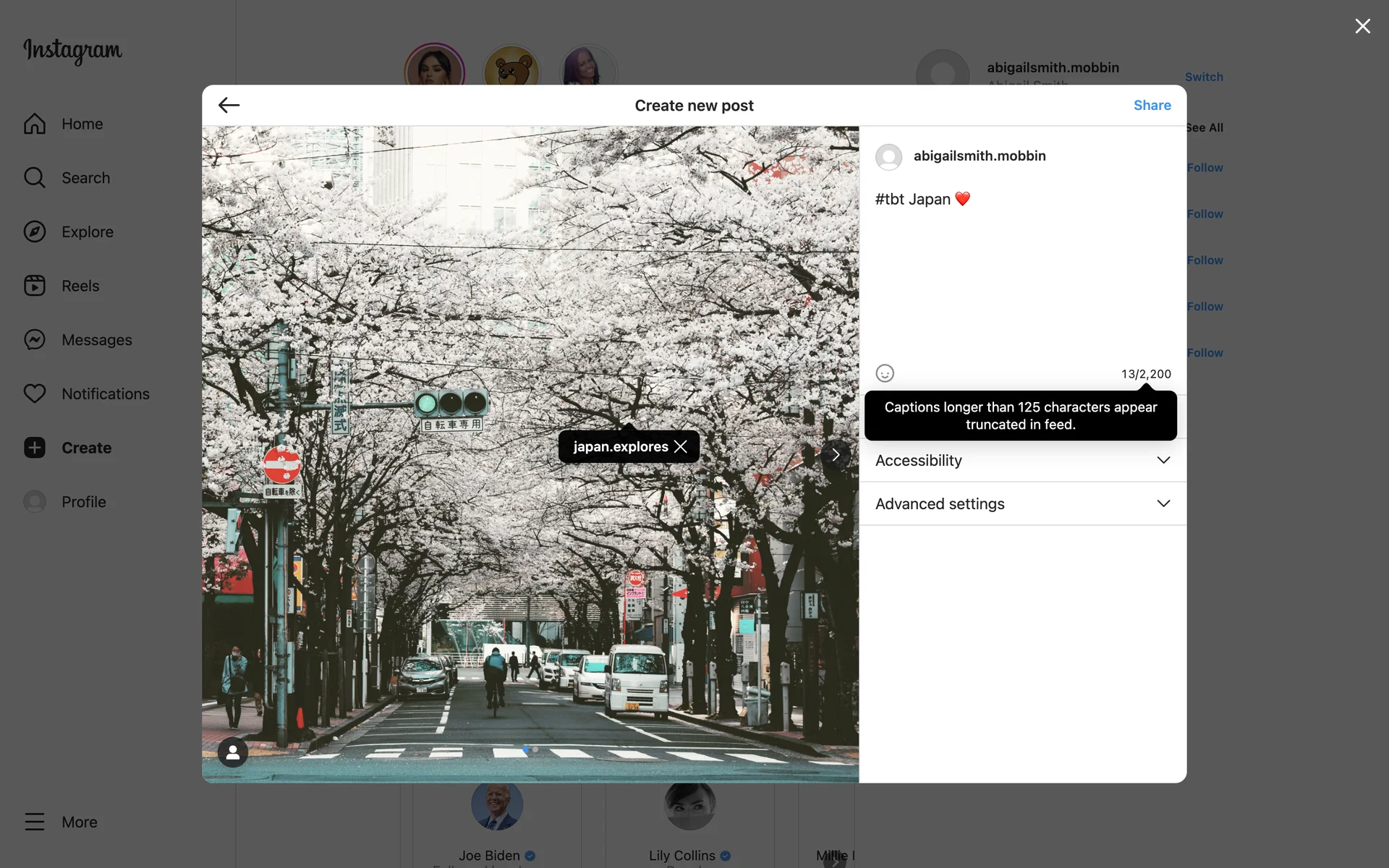Open the emoji picker in caption
Image resolution: width=1389 pixels, height=868 pixels.
[x=885, y=373]
